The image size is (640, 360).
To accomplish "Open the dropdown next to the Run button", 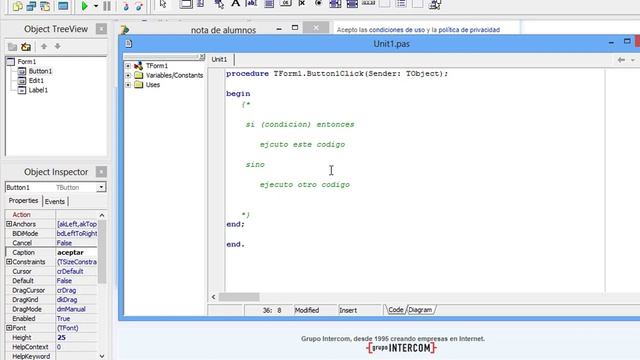I will (x=96, y=6).
